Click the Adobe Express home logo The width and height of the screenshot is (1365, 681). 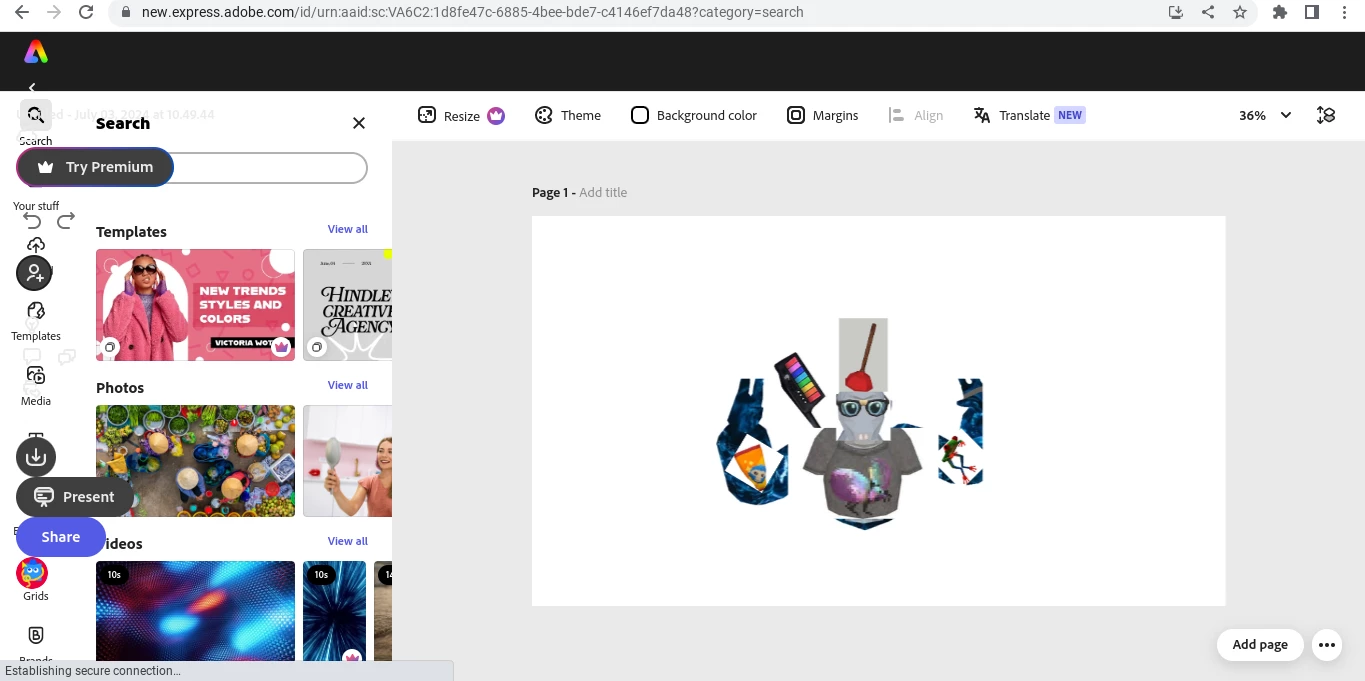[36, 52]
